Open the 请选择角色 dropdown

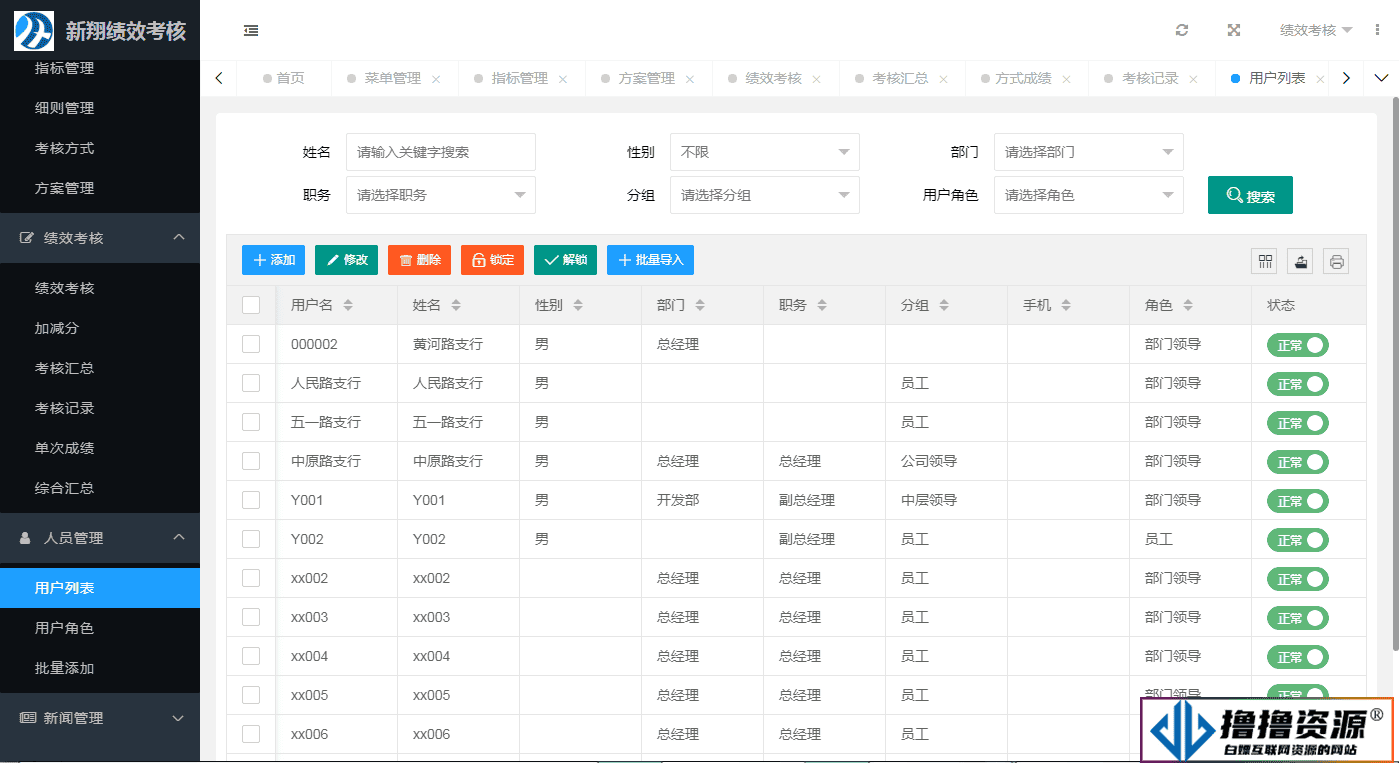click(x=1089, y=195)
